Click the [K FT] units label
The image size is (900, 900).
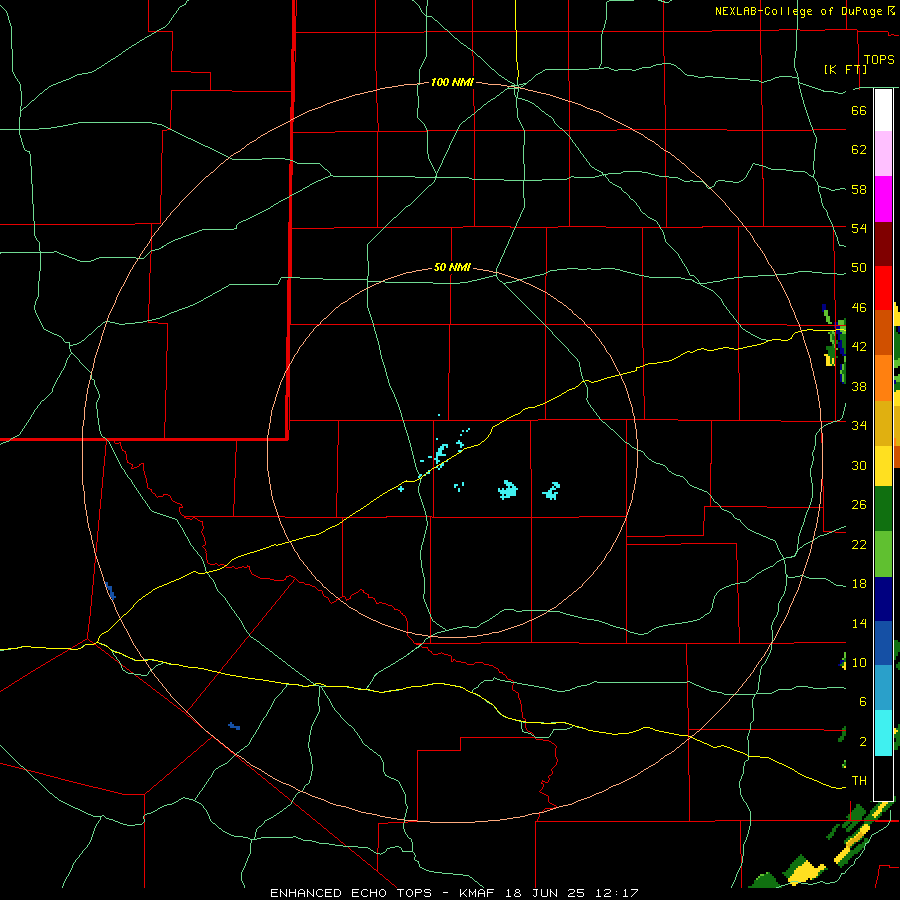tap(845, 69)
